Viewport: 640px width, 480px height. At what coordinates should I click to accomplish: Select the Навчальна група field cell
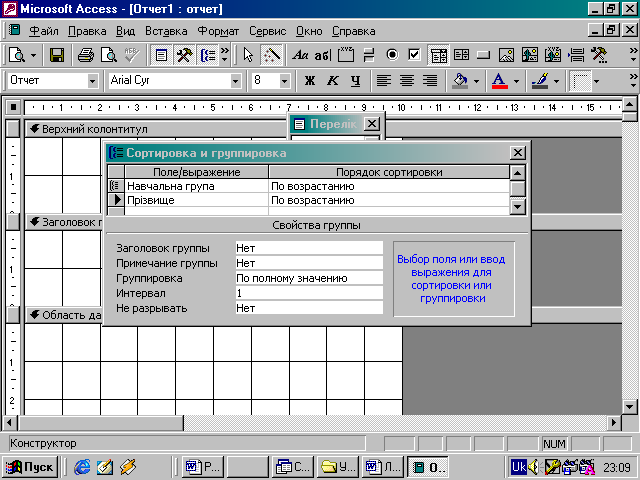pyautogui.click(x=196, y=186)
